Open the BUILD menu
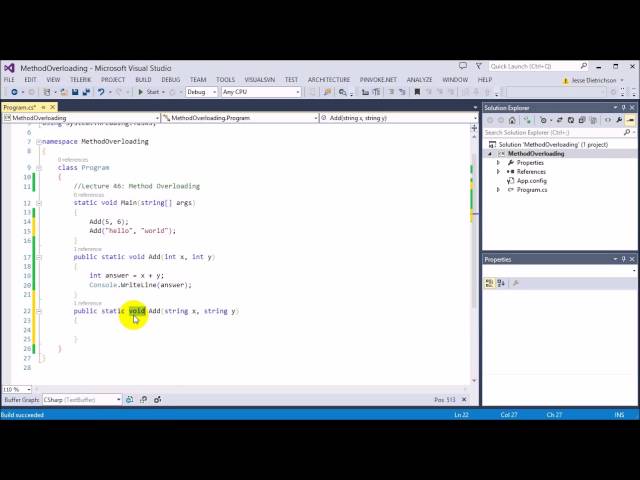The width and height of the screenshot is (640, 480). coord(143,80)
